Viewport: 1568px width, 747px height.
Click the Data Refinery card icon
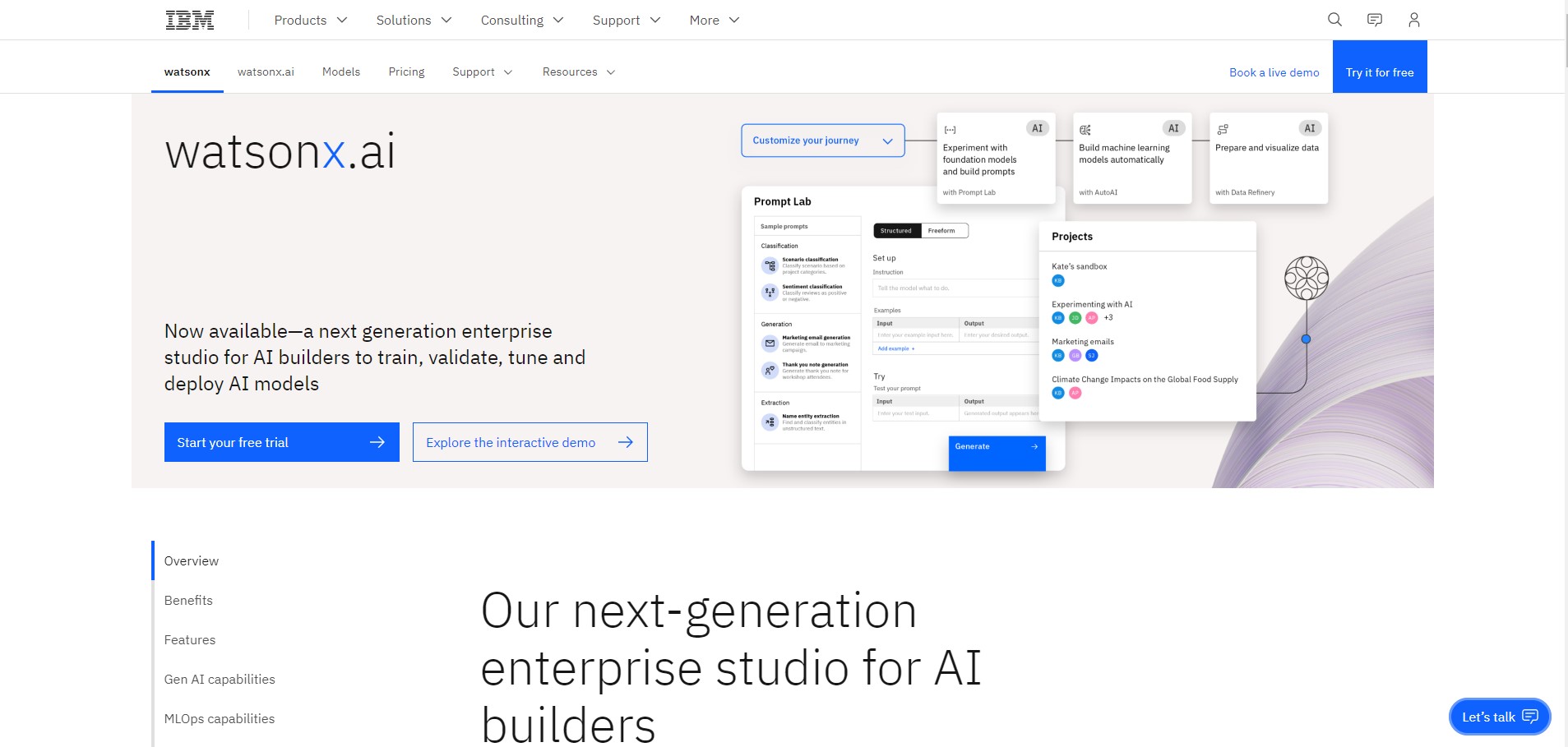point(1223,130)
